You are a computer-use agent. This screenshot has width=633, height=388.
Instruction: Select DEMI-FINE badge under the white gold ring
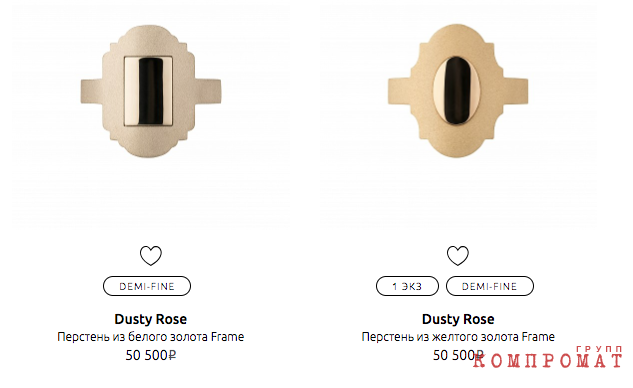pyautogui.click(x=147, y=286)
